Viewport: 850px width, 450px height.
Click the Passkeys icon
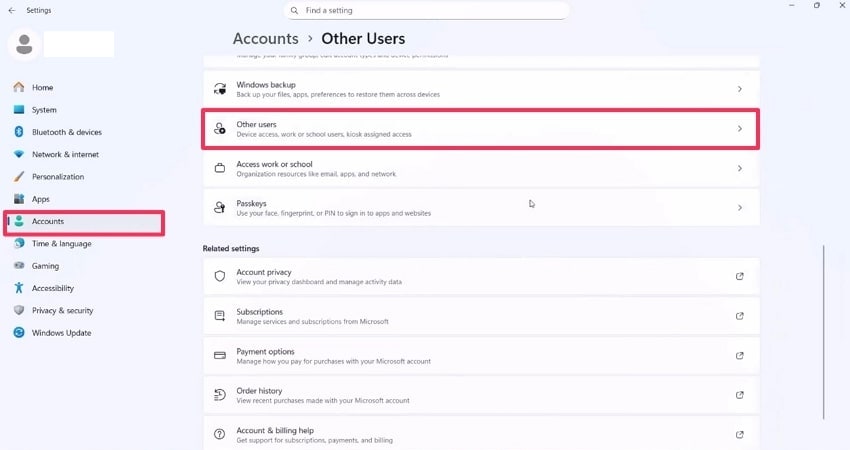220,208
